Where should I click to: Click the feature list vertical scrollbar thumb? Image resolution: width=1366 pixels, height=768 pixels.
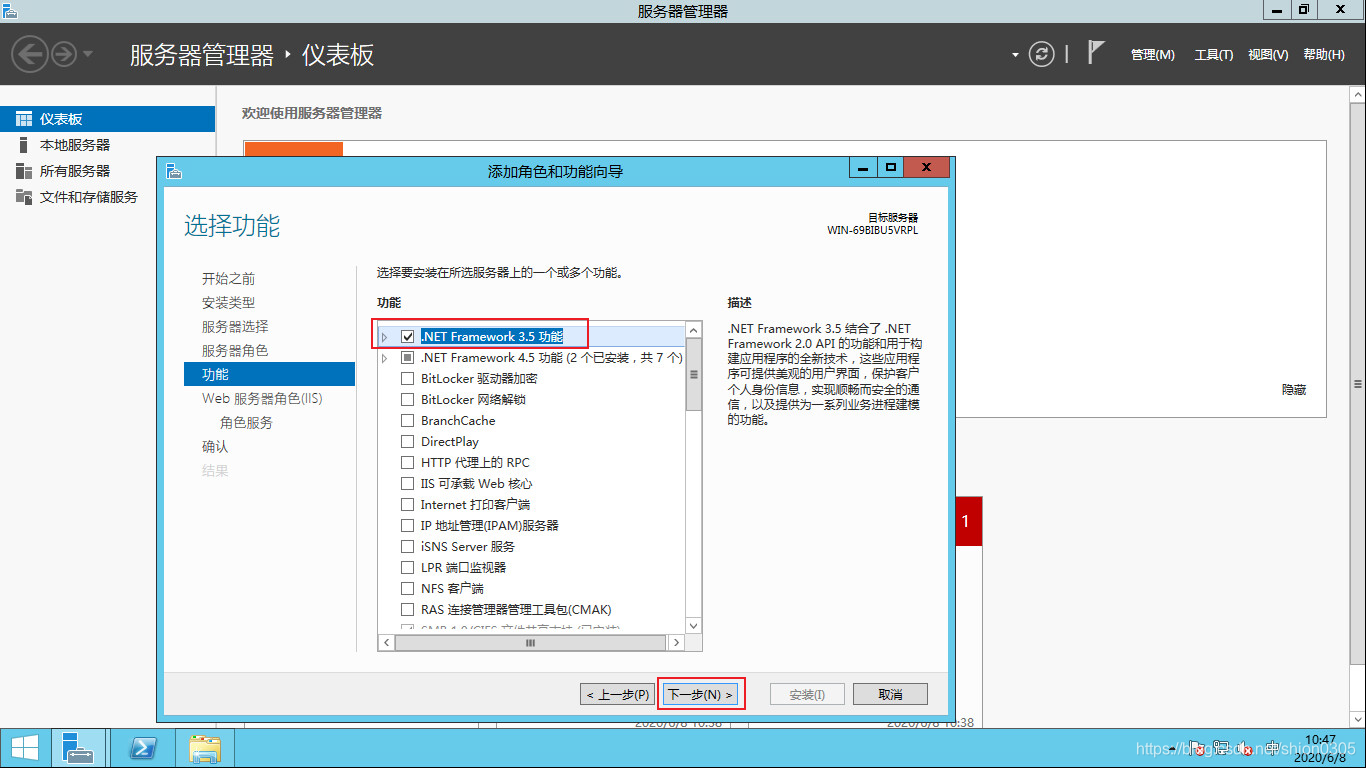pos(693,375)
